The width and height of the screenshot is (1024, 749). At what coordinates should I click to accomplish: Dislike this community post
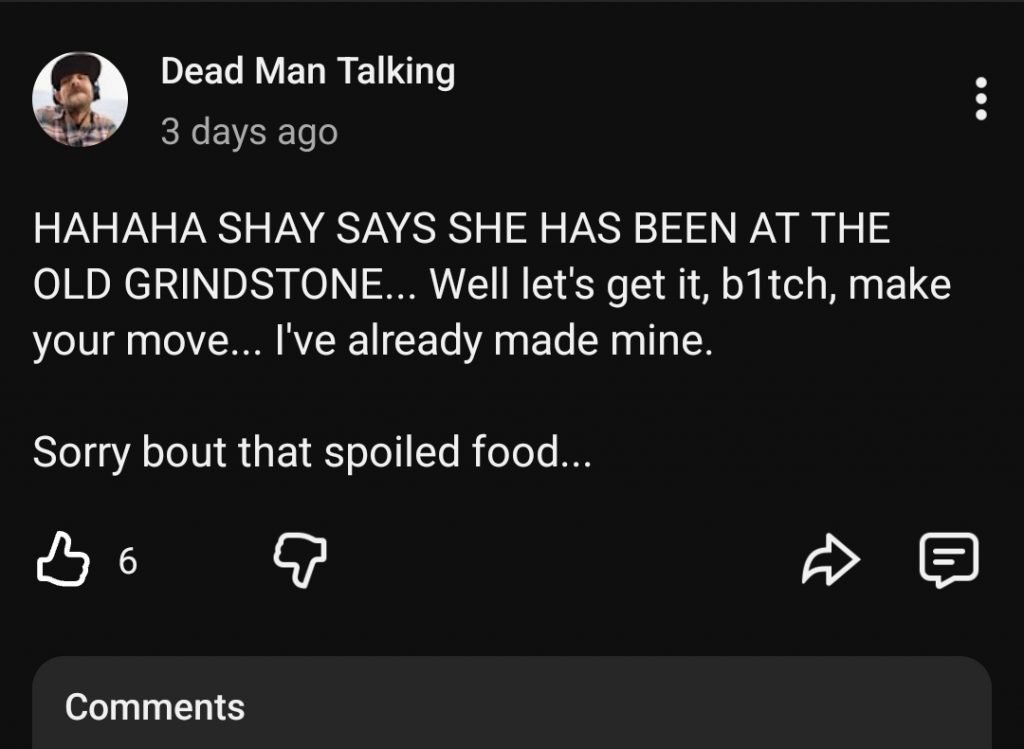tap(301, 560)
